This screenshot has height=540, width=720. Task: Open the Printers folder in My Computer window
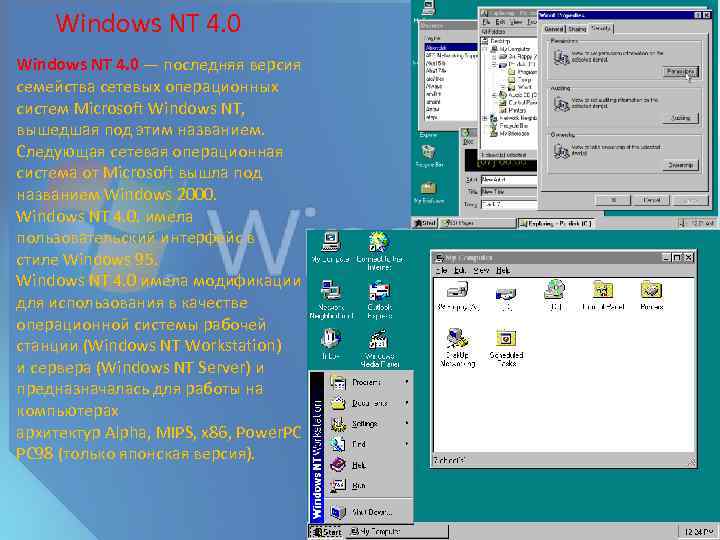pos(651,295)
